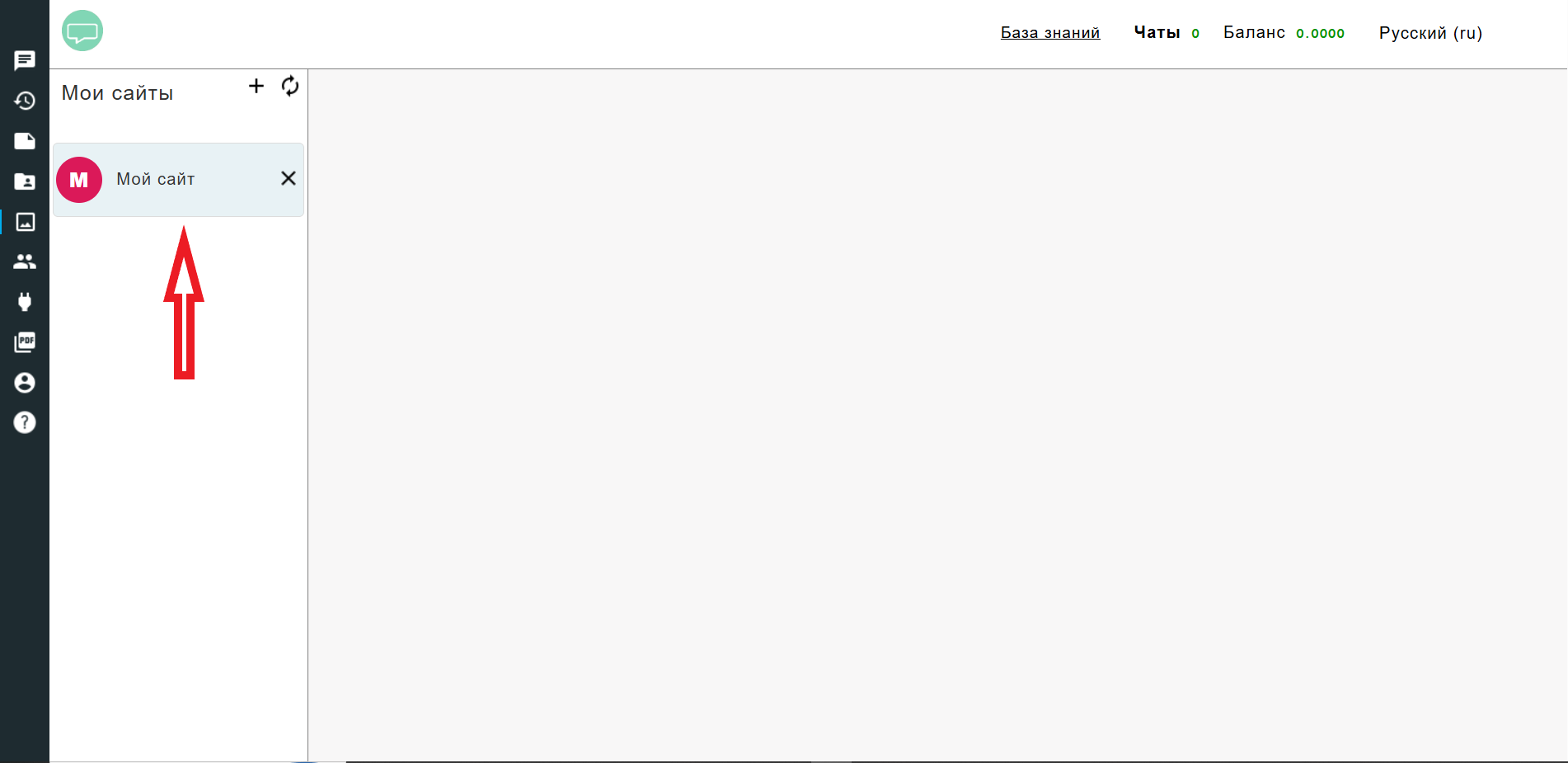Open the contacts folder icon in sidebar
Screen dimensions: 1568x763
click(x=25, y=181)
